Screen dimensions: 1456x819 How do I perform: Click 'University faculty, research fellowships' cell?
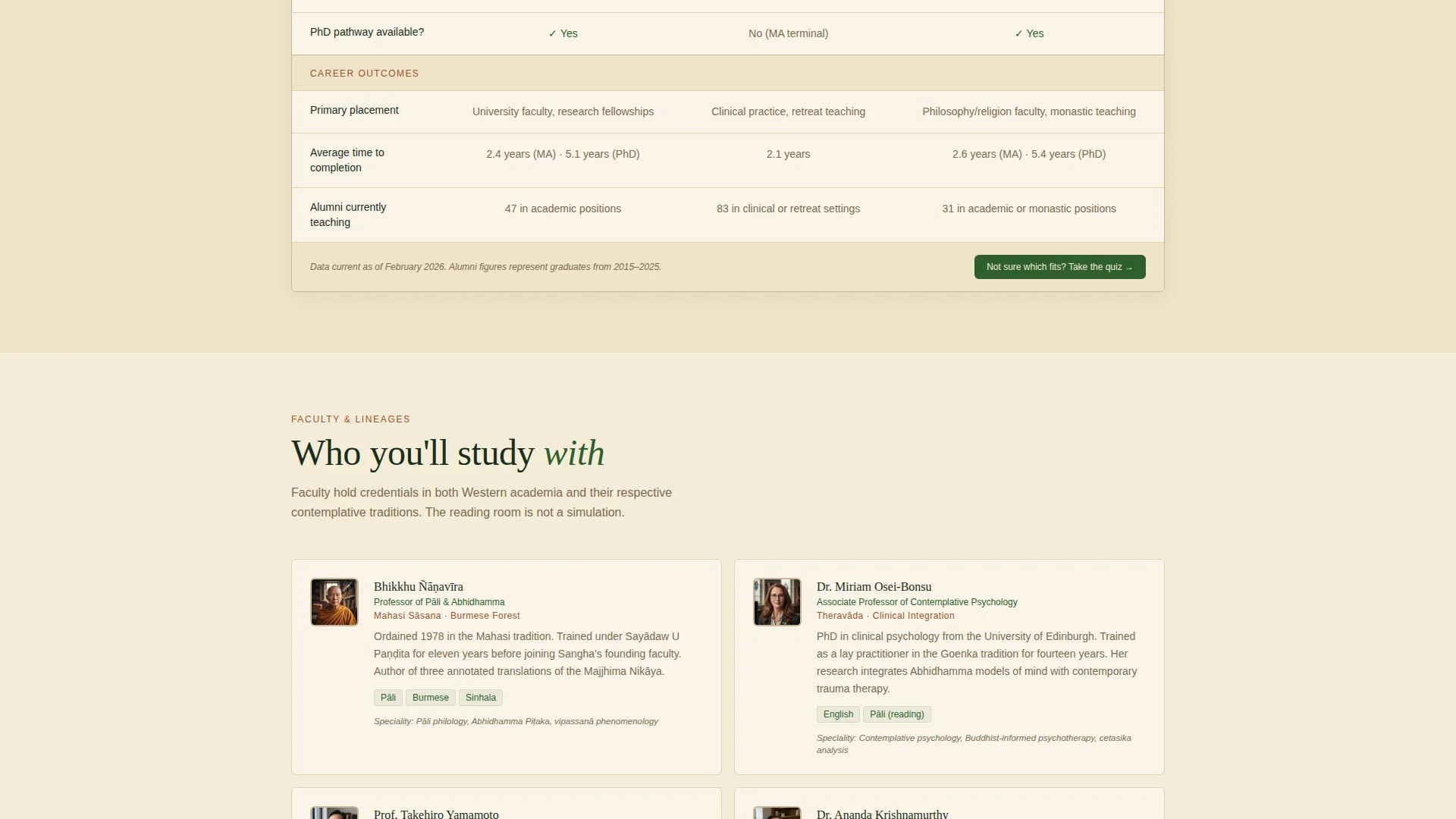563,111
